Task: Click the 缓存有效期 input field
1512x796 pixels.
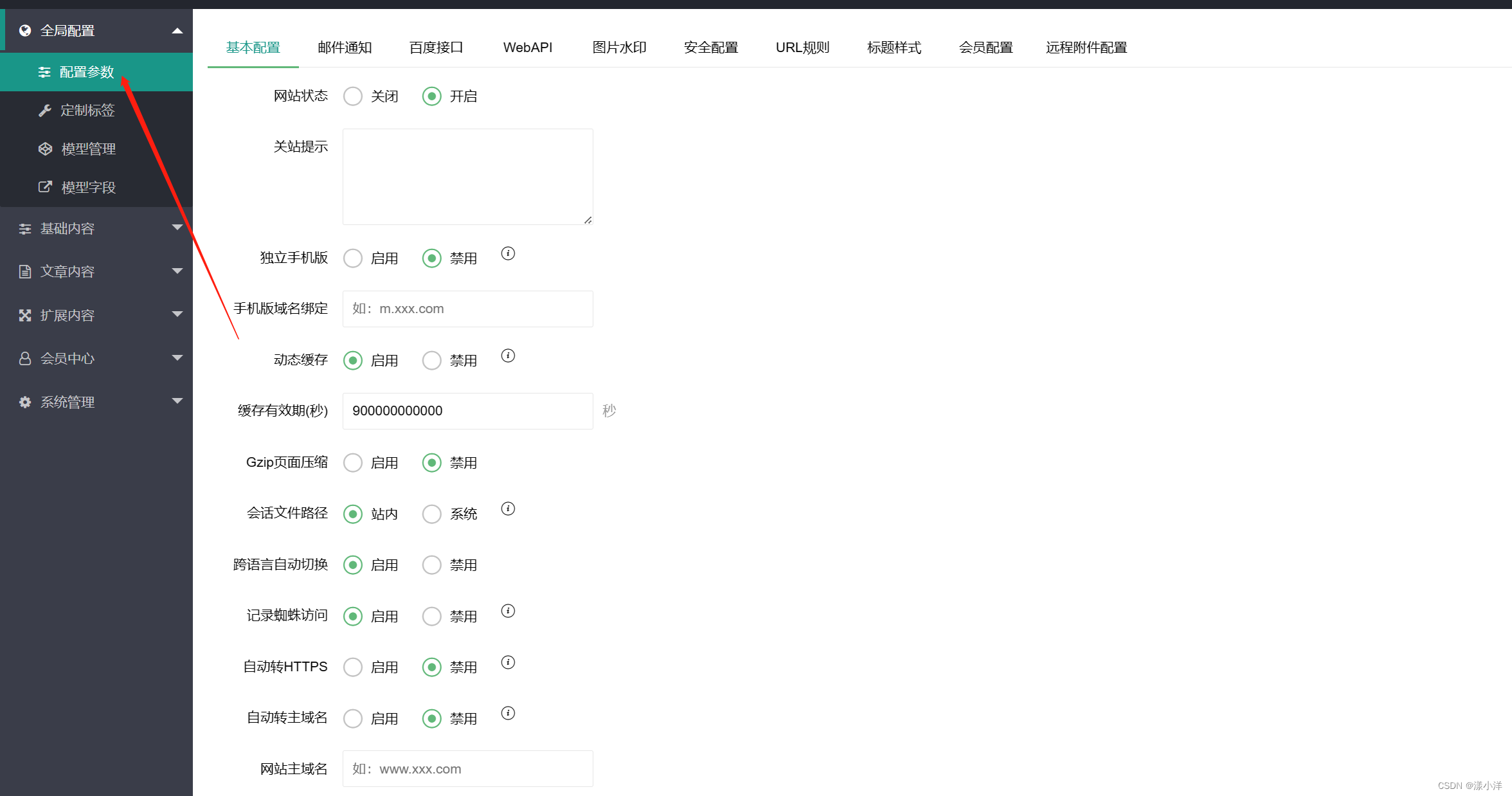Action: click(x=467, y=411)
